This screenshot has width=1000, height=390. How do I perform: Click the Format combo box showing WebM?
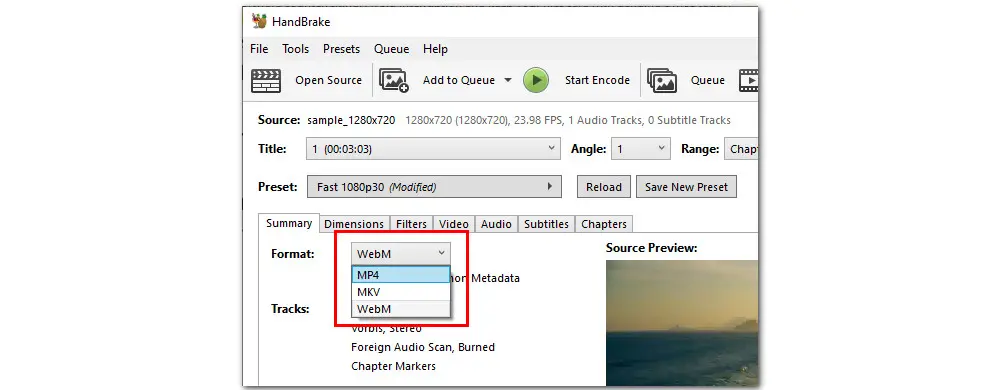tap(401, 254)
